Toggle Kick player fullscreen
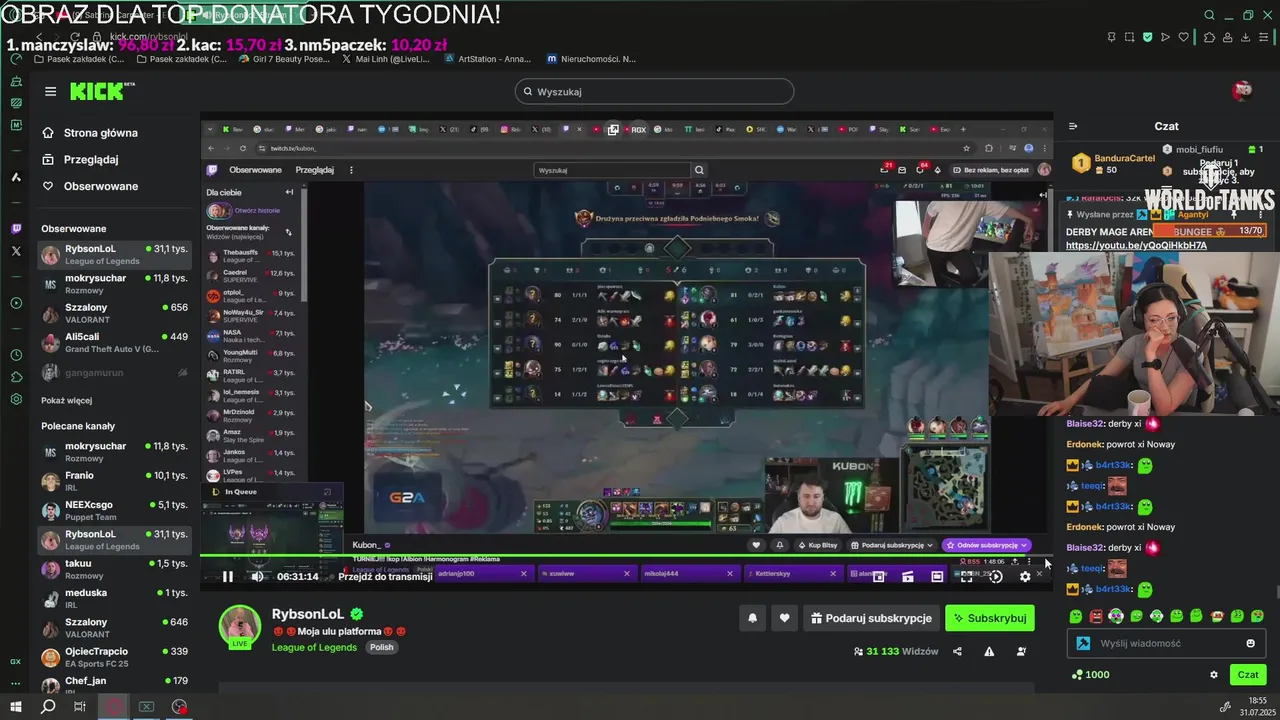The height and width of the screenshot is (720, 1280). click(967, 577)
